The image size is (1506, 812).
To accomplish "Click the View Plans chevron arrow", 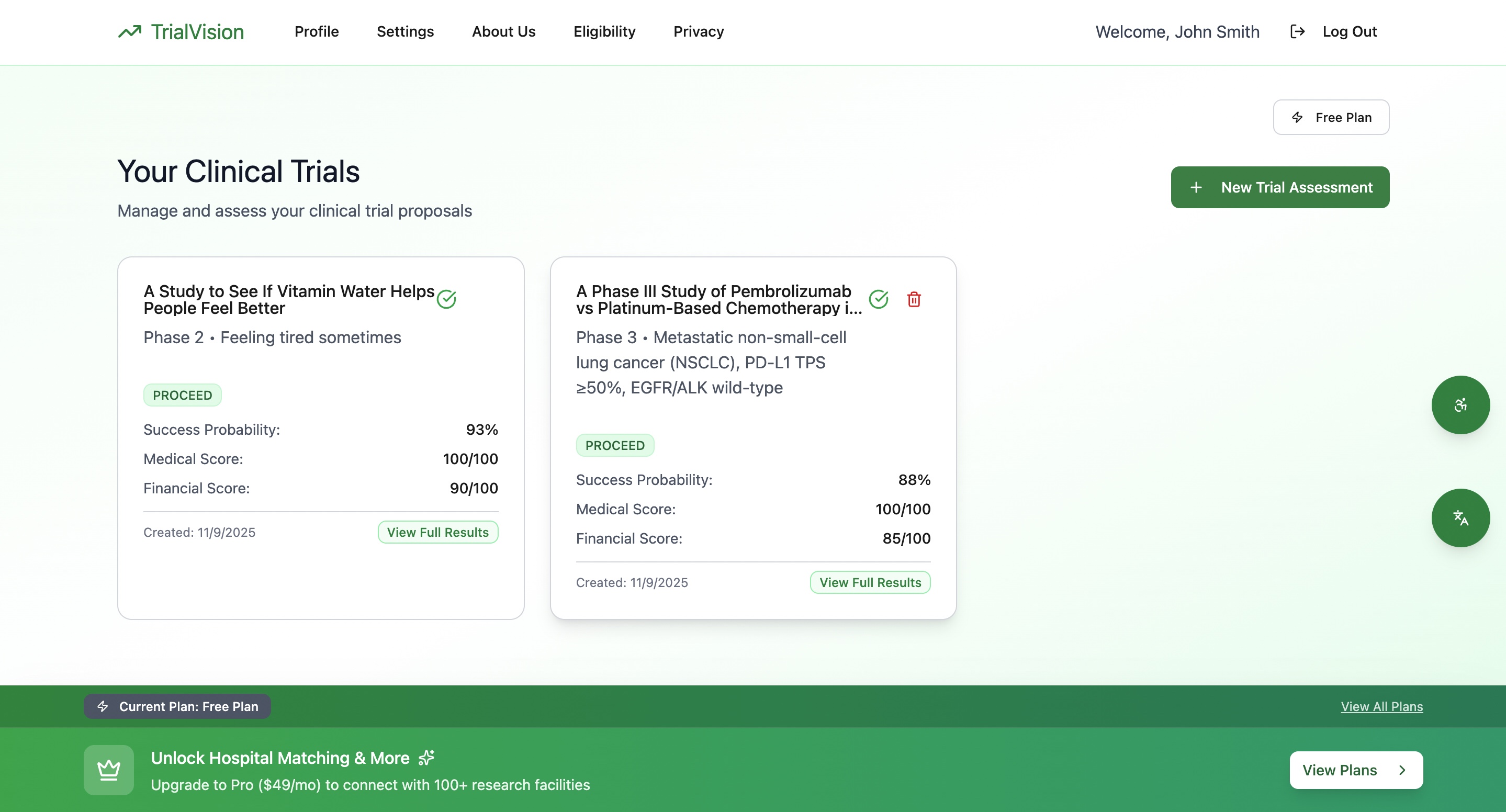I will [1402, 770].
